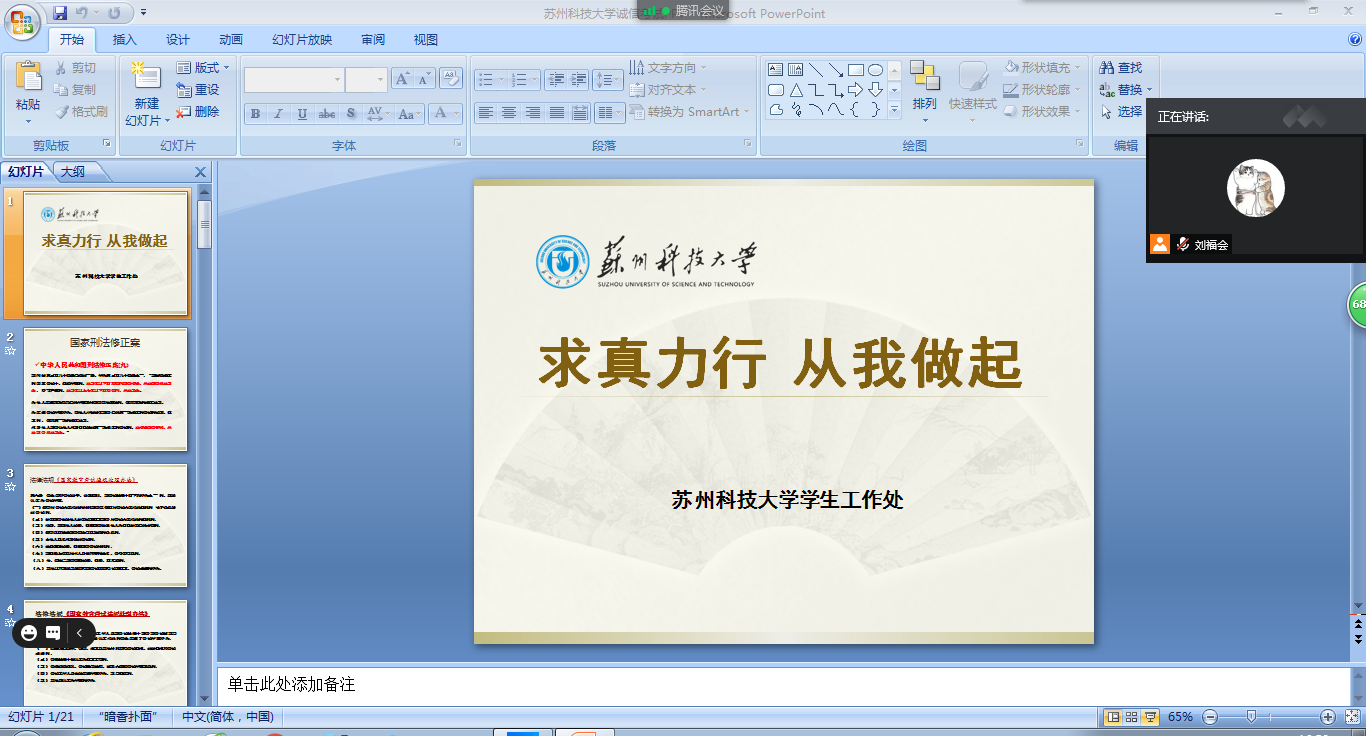Viewport: 1366px width, 736px height.
Task: Toggle Underline formatting
Action: (302, 114)
